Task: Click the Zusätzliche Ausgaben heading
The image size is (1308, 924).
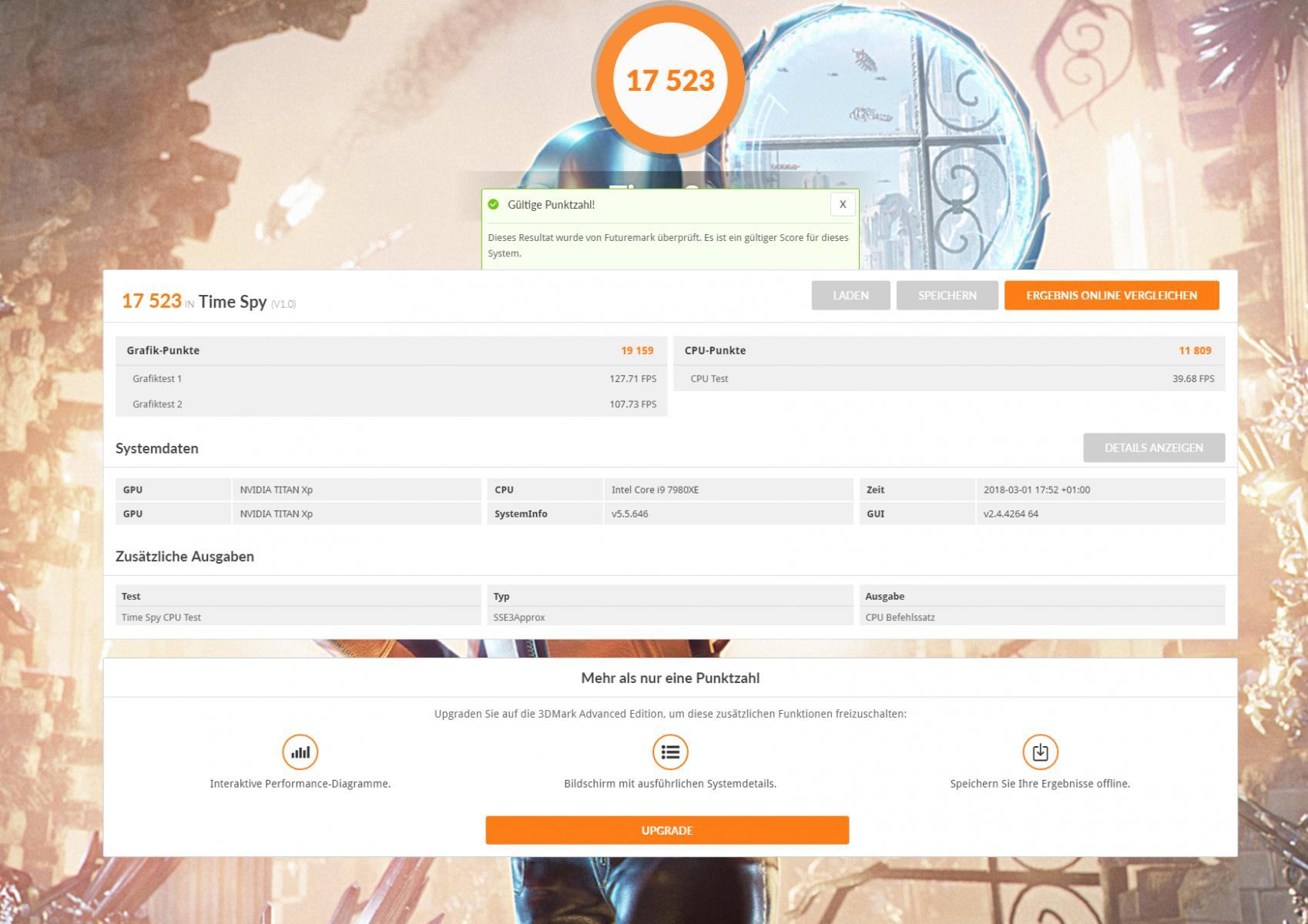Action: [185, 556]
